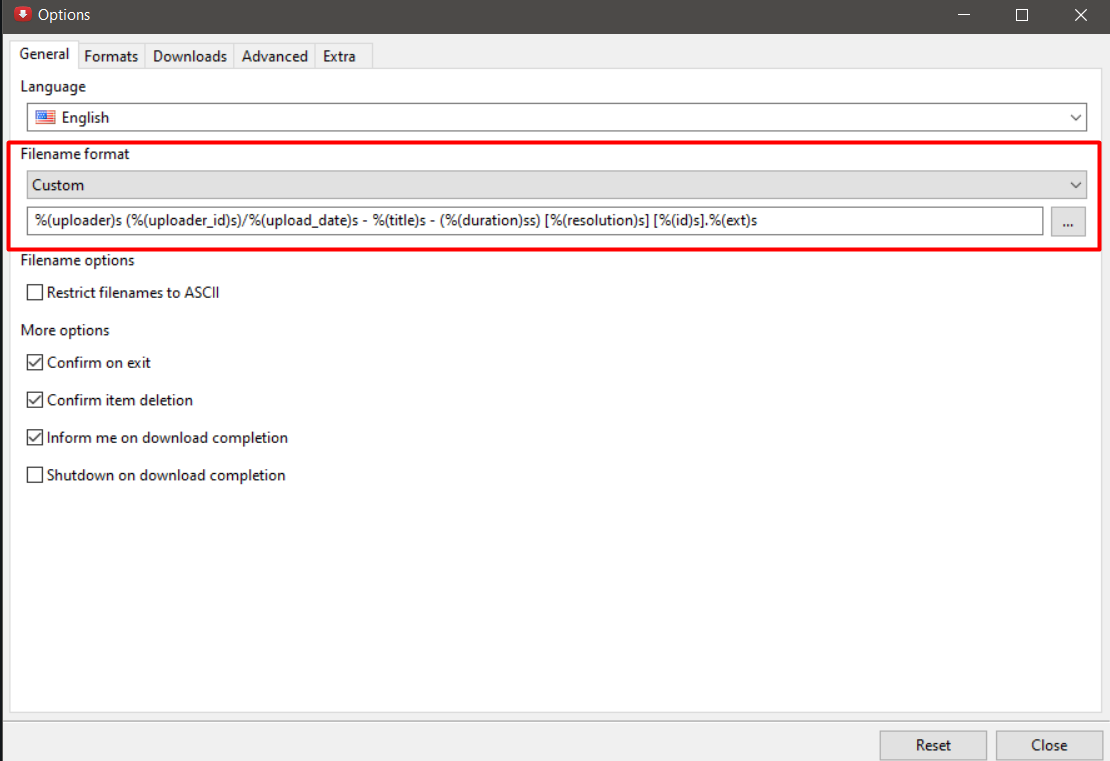The height and width of the screenshot is (761, 1110).
Task: Enable Shutdown on download completion
Action: tap(35, 475)
